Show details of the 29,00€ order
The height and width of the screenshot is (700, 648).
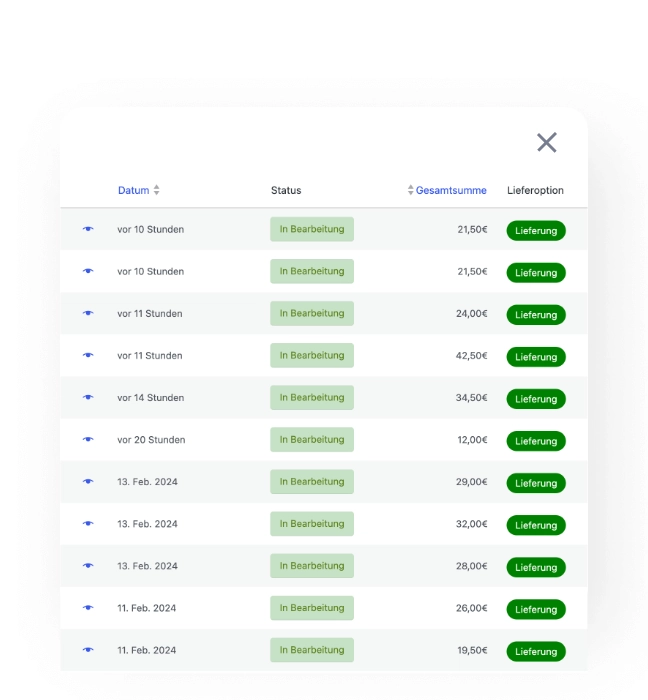point(88,481)
